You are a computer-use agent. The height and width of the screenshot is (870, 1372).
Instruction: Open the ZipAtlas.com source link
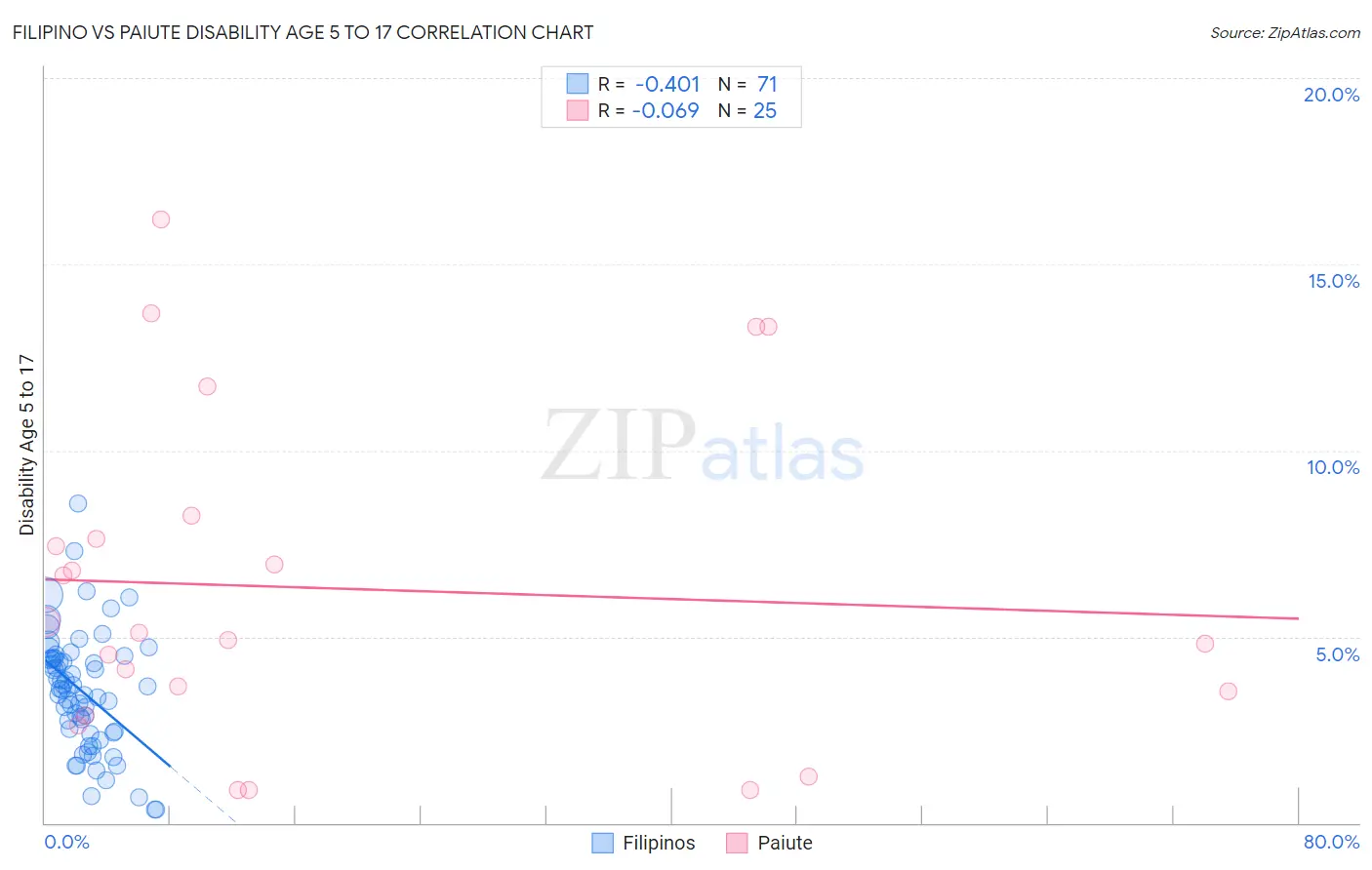1285,32
